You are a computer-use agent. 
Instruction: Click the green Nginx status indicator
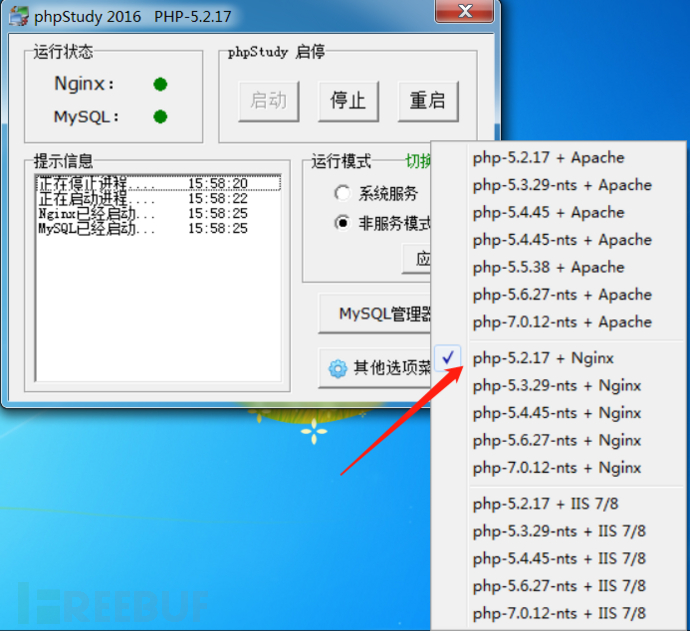pos(161,84)
